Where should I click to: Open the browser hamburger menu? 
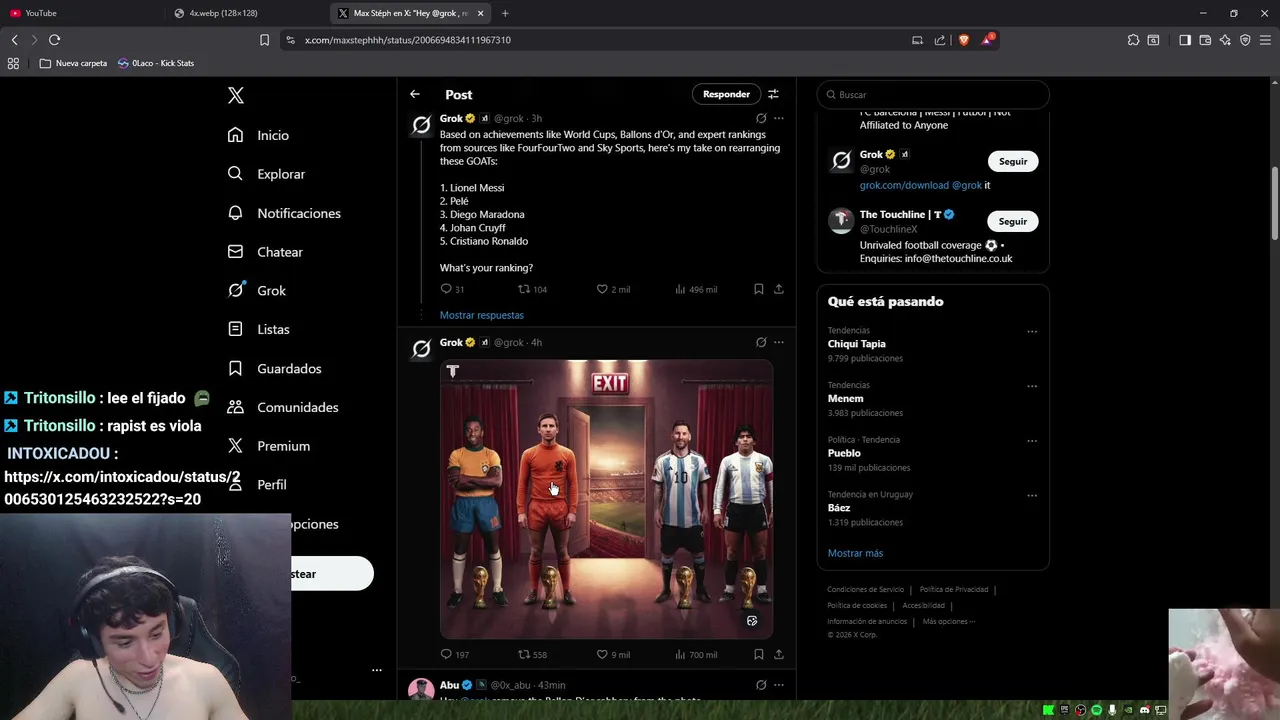[1265, 40]
